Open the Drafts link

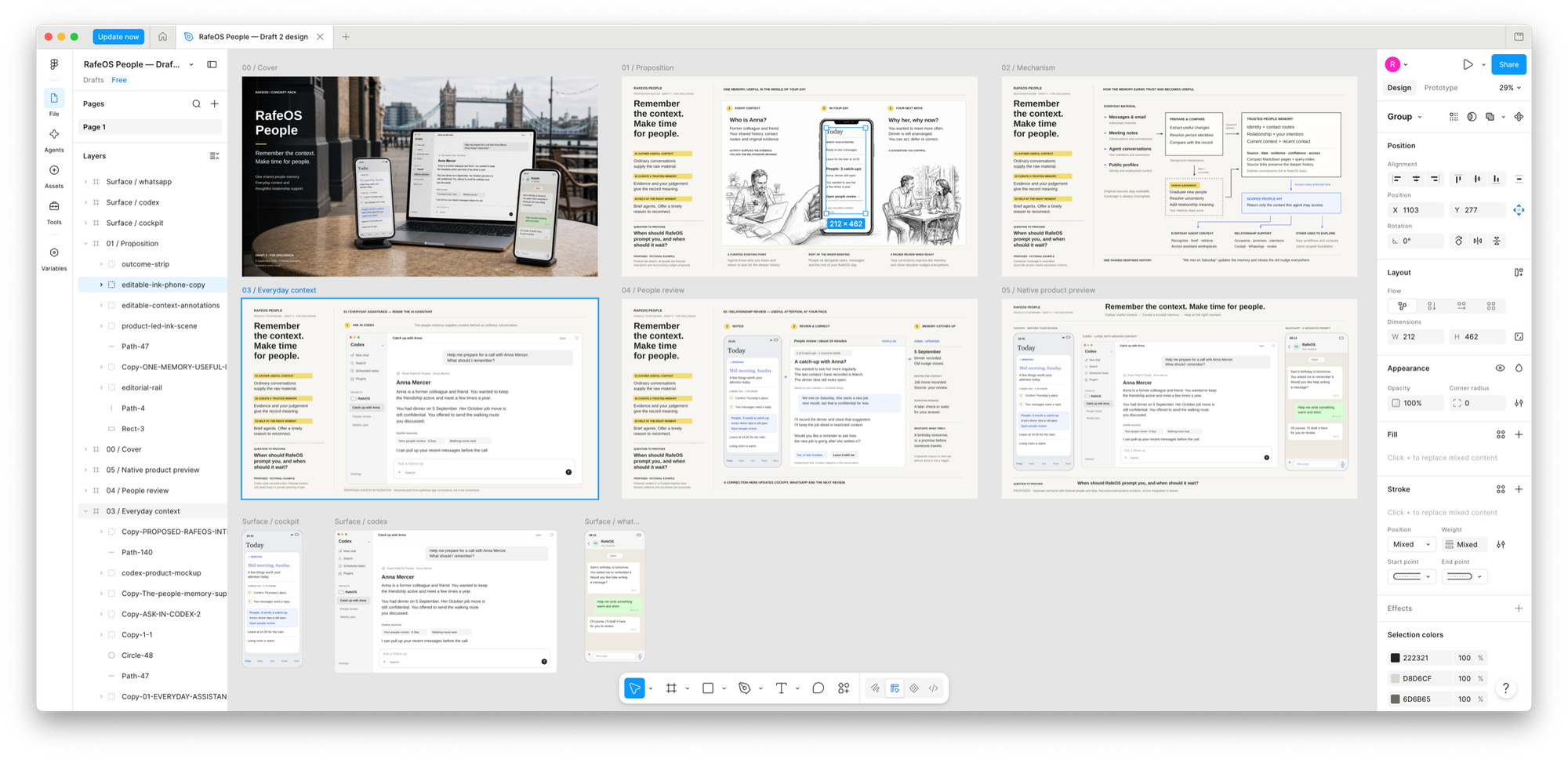coord(93,80)
